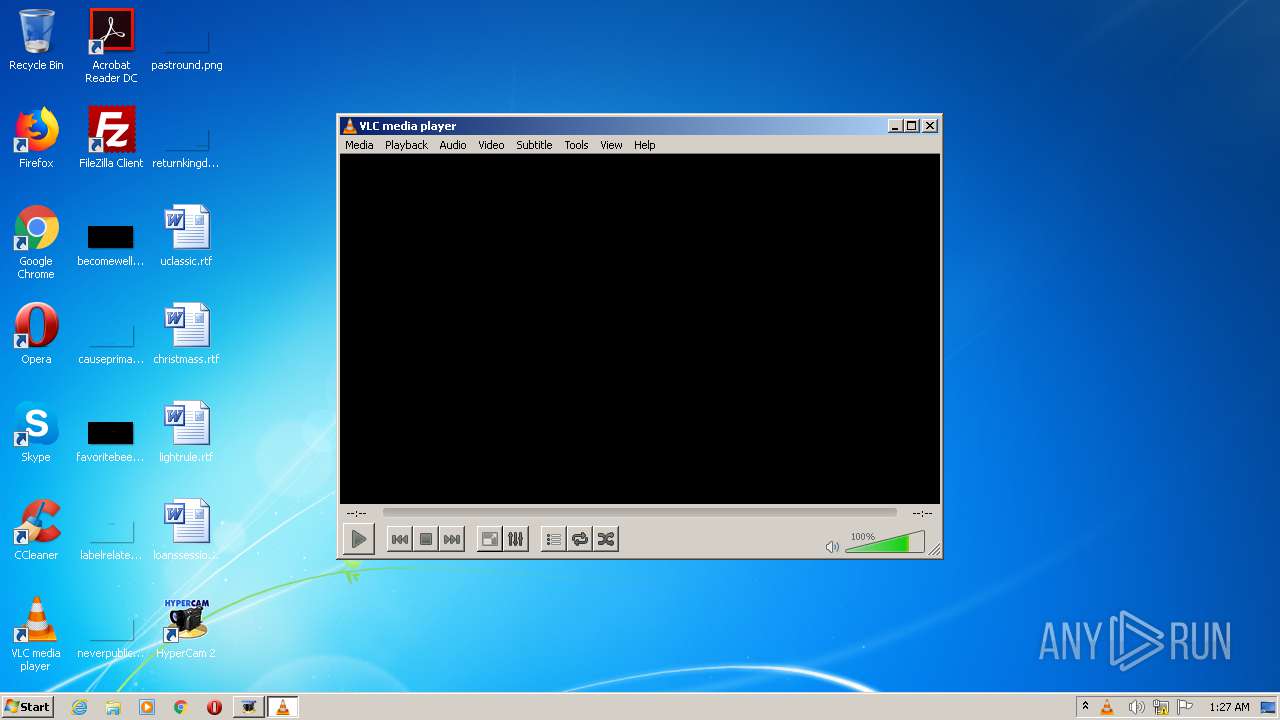Click the Play button in VLC
This screenshot has width=1280, height=720.
358,539
